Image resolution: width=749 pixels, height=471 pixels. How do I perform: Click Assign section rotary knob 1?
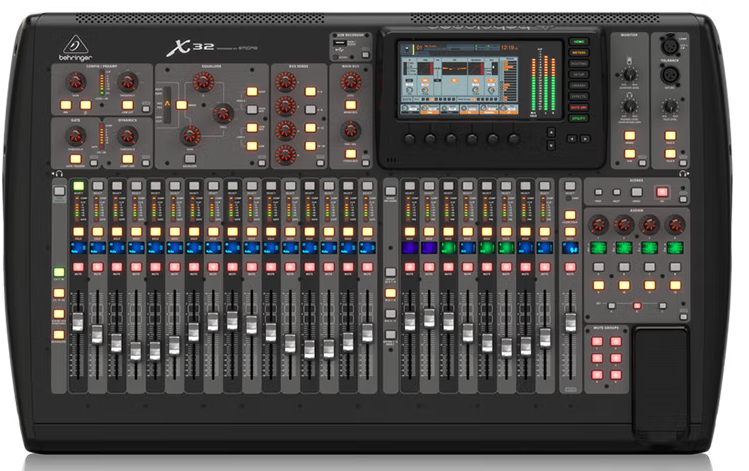(598, 225)
